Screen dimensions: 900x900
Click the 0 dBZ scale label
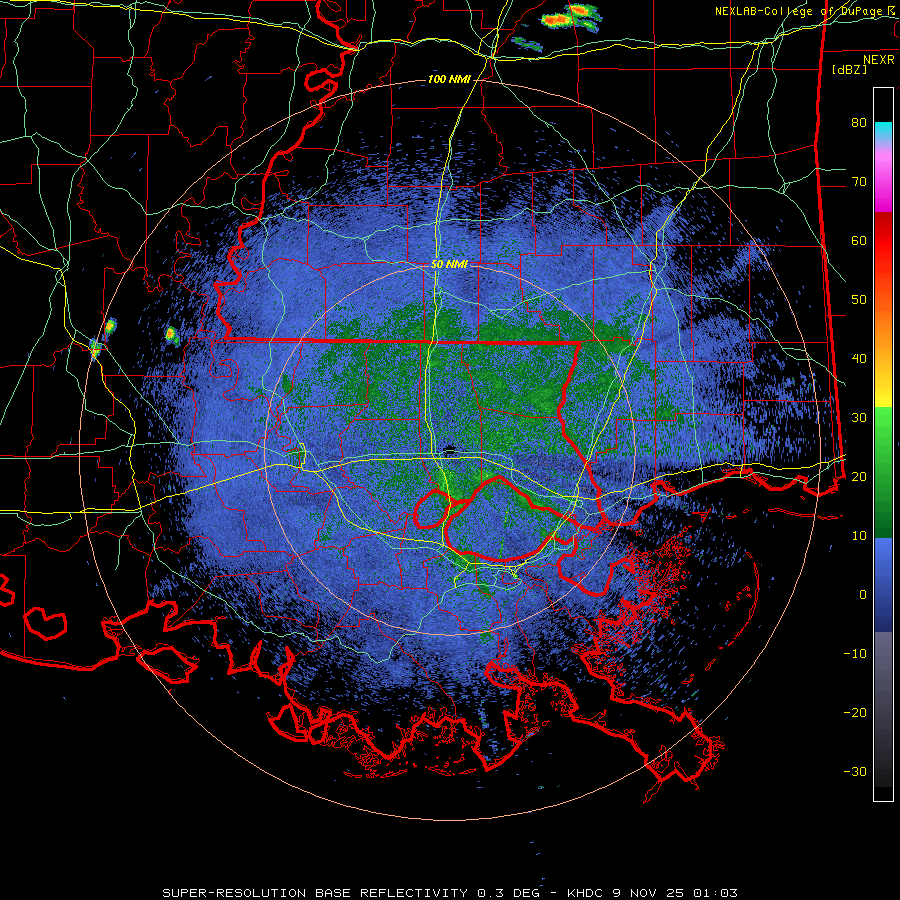863,595
